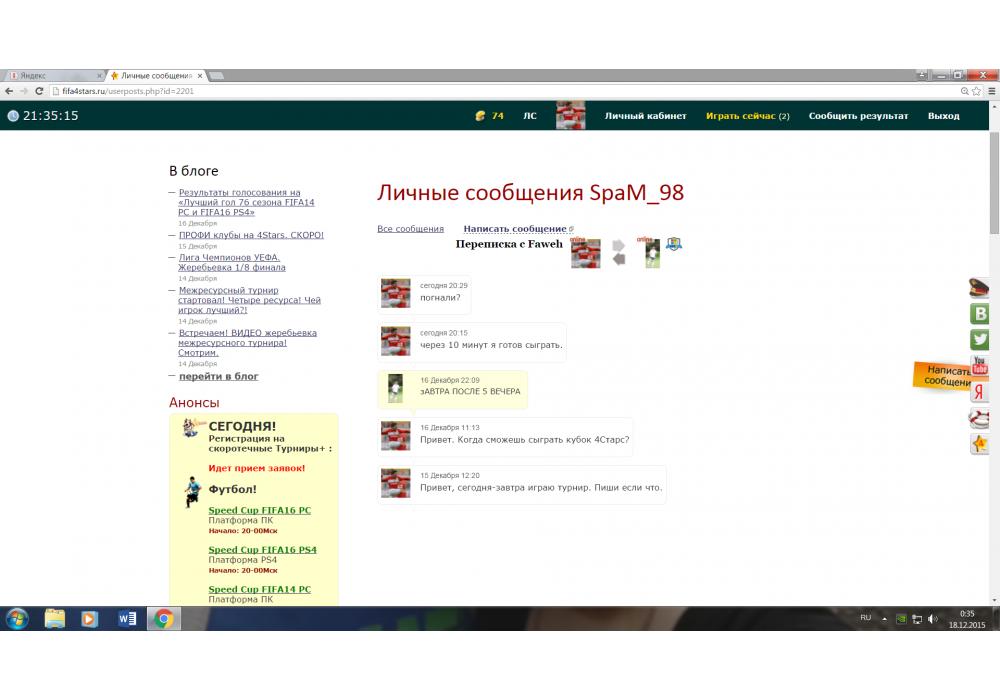Open Speed Cup FIFA14 PC link
The width and height of the screenshot is (1000, 700).
[260, 589]
